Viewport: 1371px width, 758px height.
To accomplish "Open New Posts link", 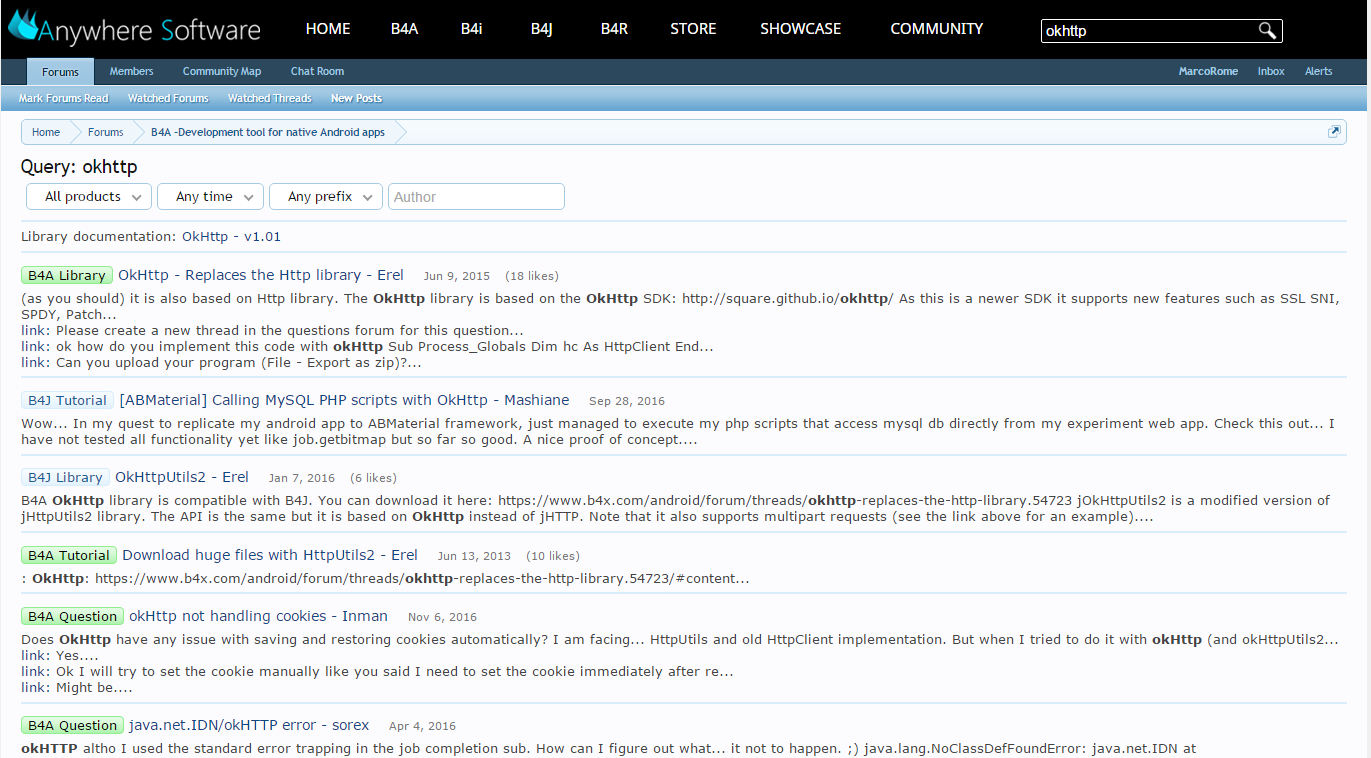I will click(x=356, y=98).
